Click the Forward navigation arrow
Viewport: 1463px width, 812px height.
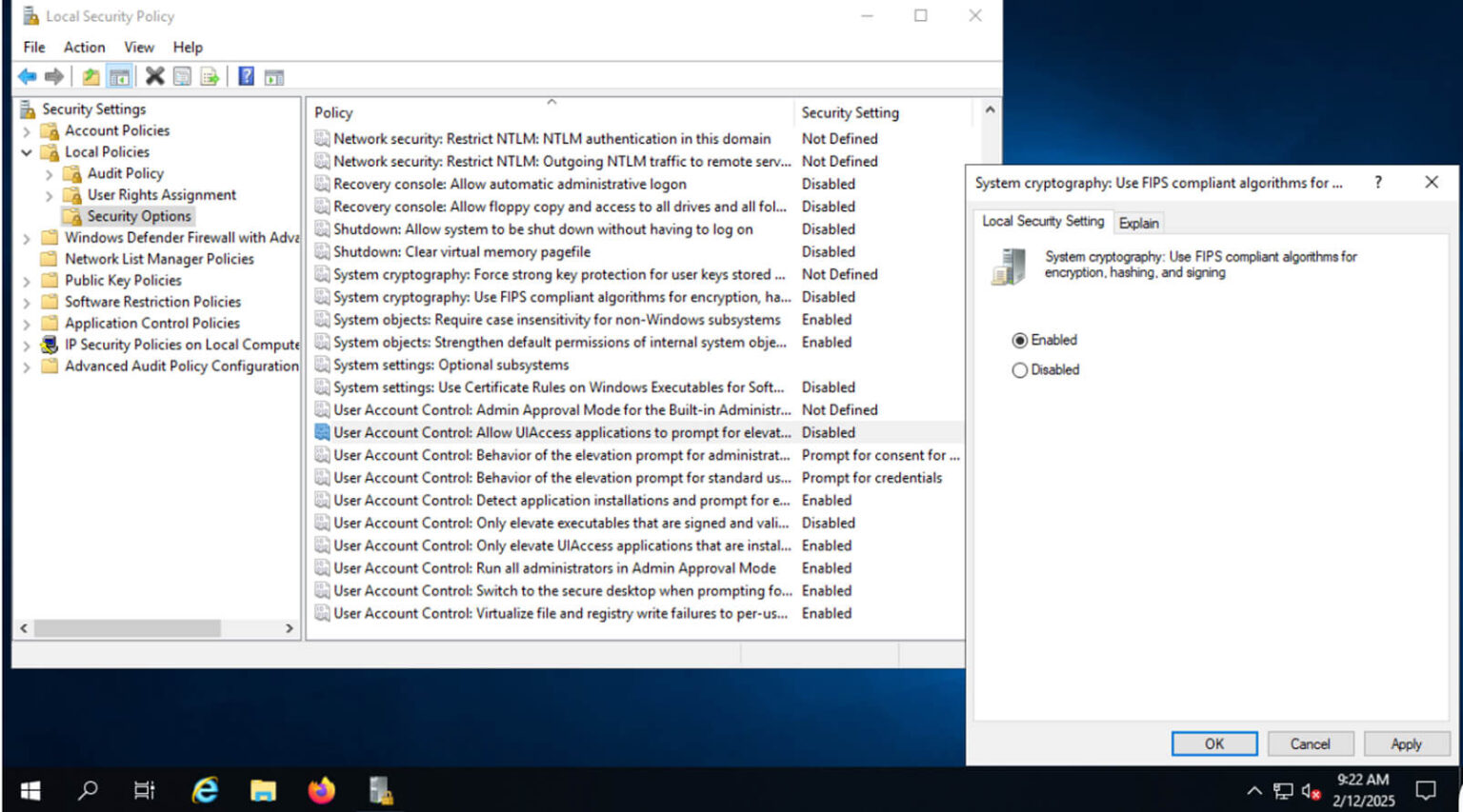pos(55,76)
